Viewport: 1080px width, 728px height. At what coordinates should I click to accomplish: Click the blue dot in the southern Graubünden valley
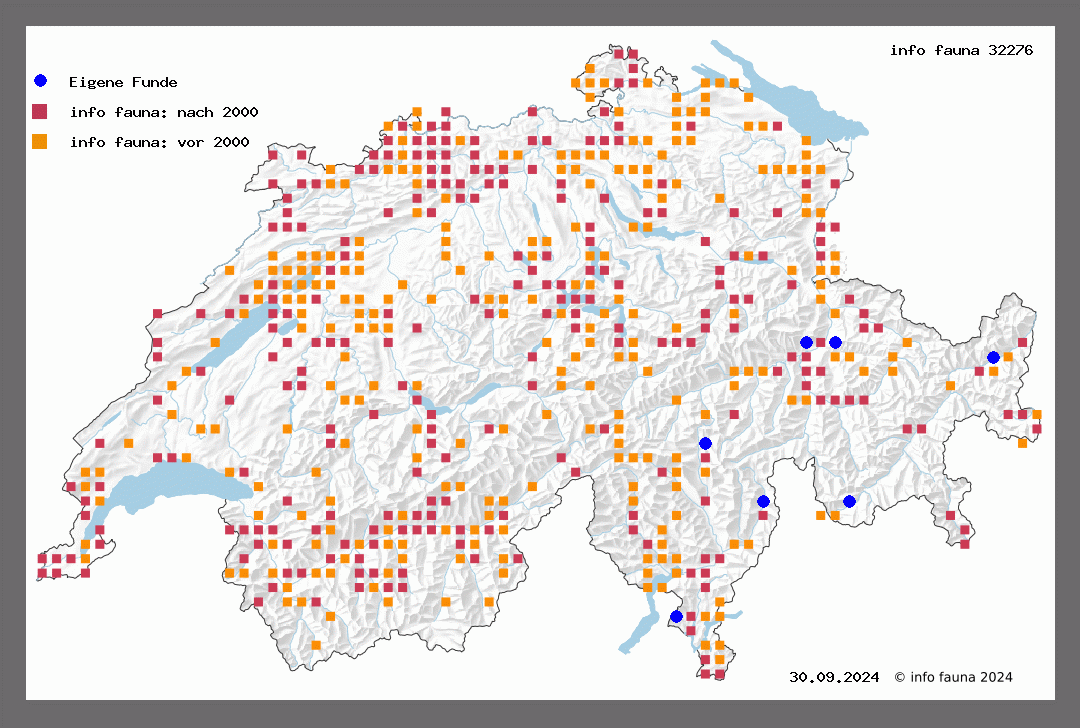pos(849,501)
